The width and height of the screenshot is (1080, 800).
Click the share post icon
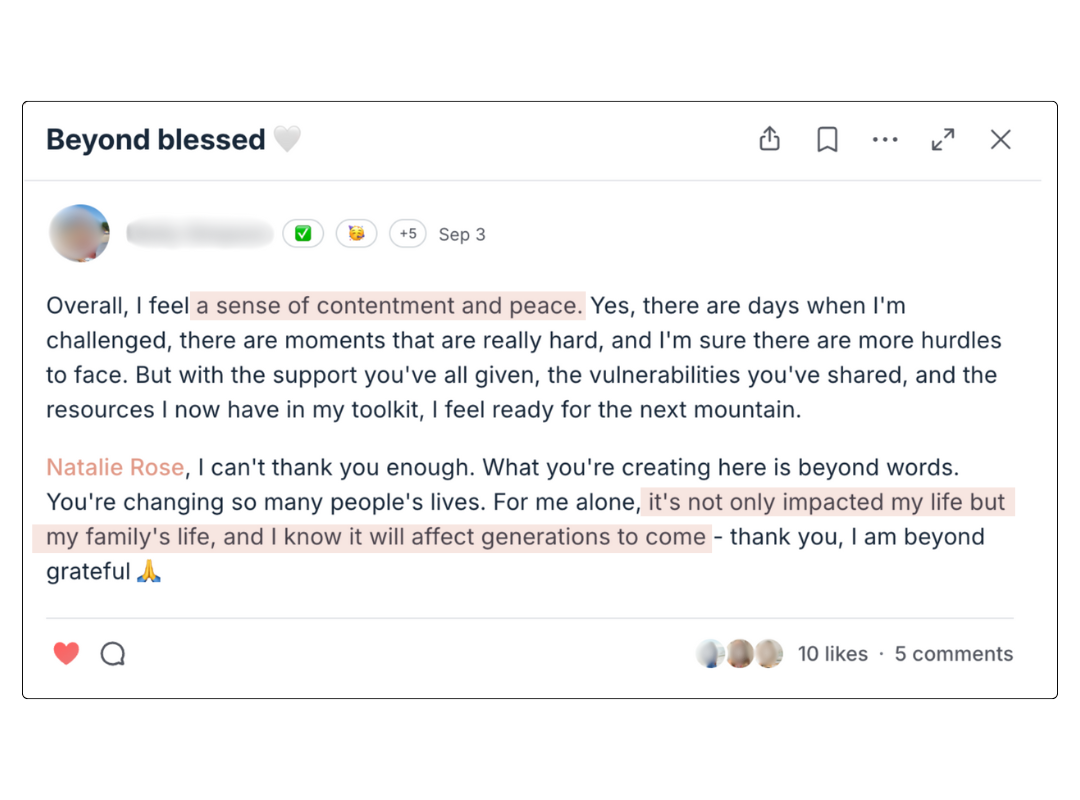(769, 140)
